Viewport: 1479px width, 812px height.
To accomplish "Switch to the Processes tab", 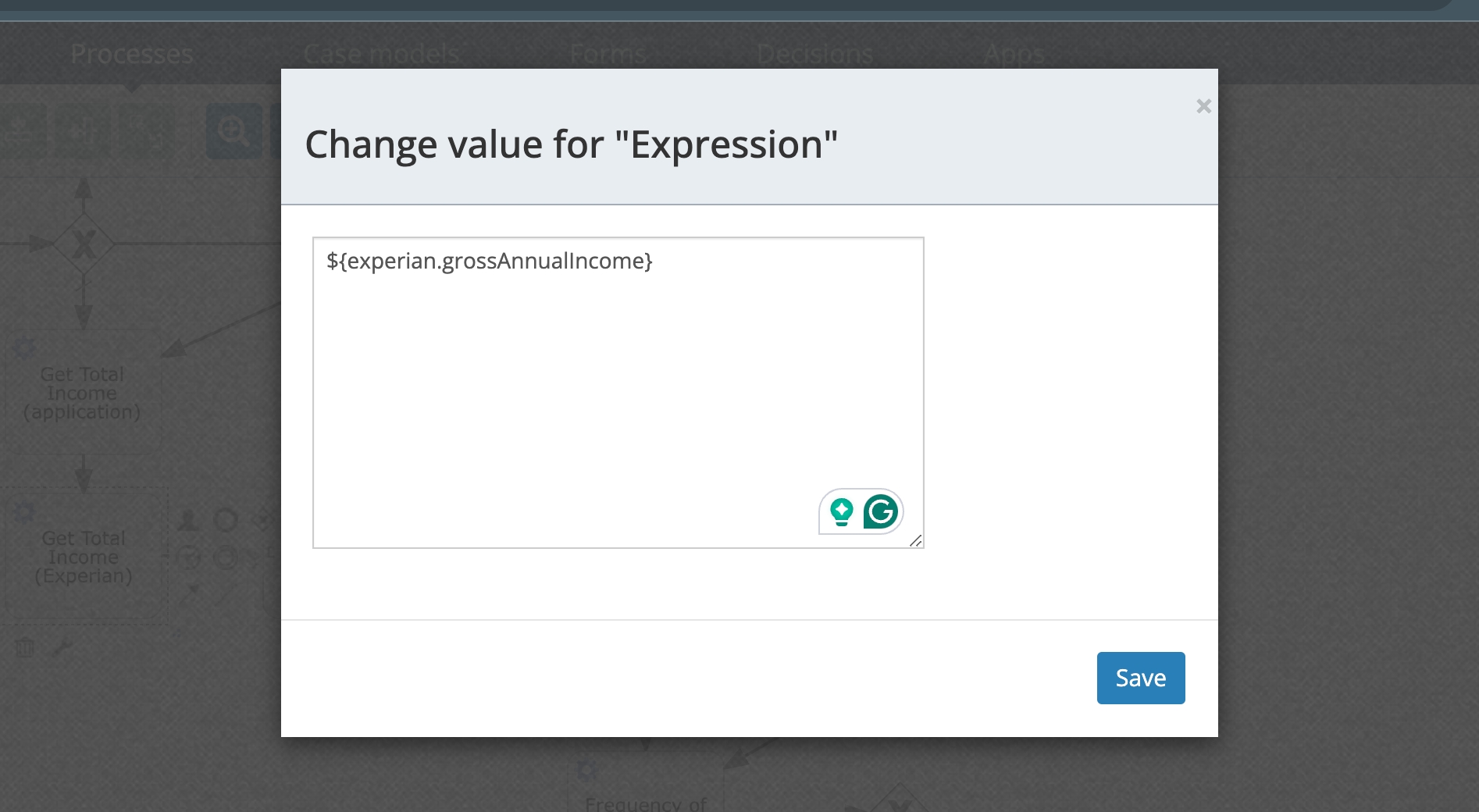I will click(x=131, y=54).
